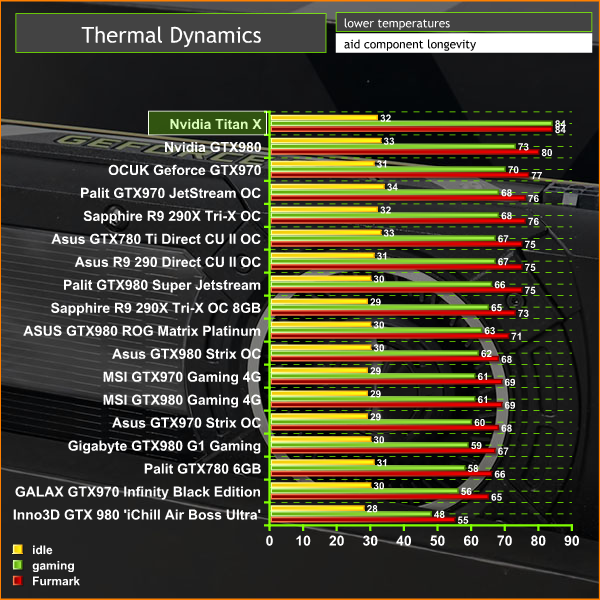
Task: Click the red Furmark legend swatch
Action: 18,581
